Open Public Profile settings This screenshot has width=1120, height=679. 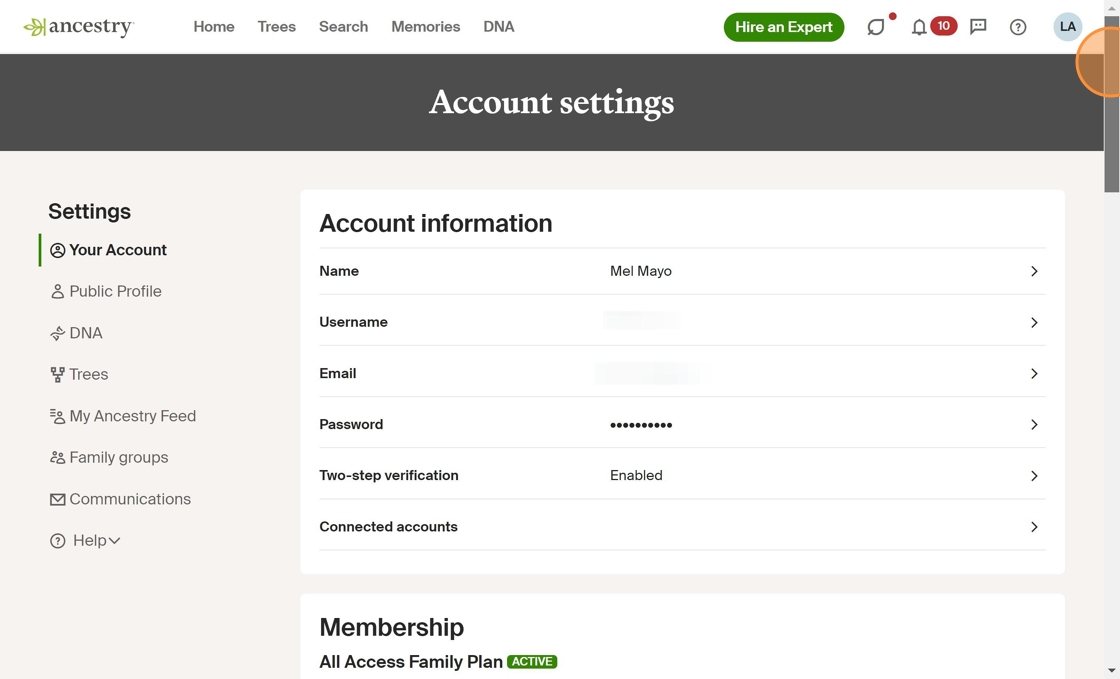[x=115, y=291]
